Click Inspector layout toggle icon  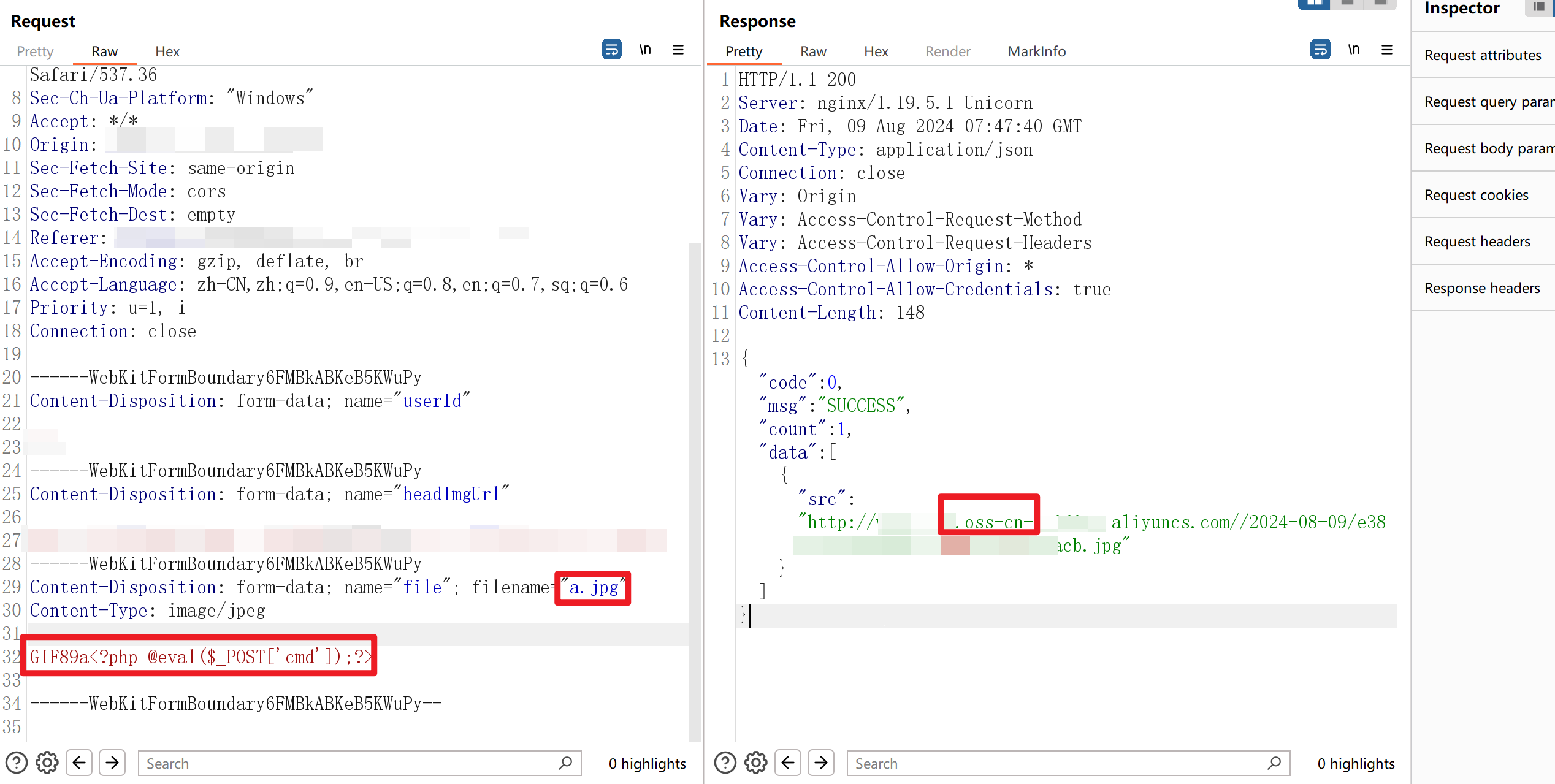[1538, 7]
